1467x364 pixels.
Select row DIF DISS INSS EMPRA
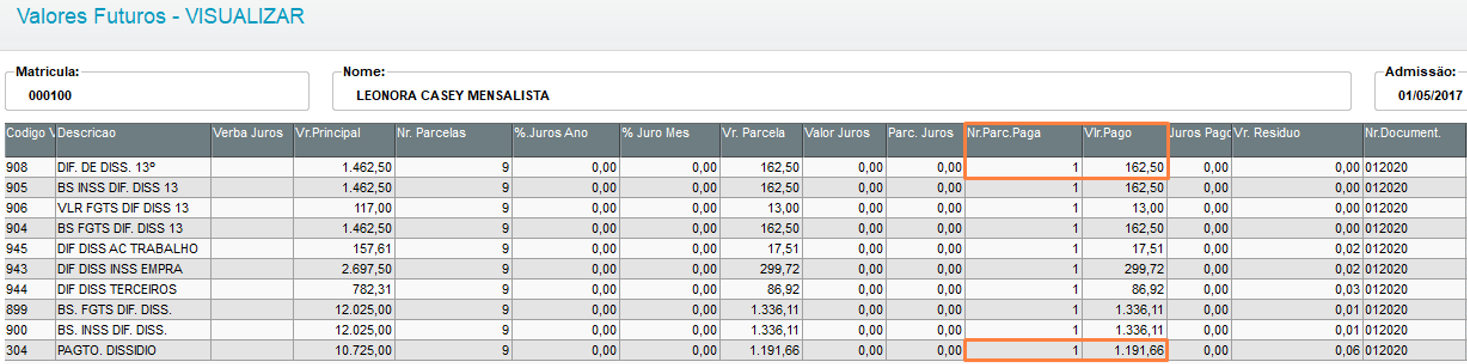coord(735,269)
